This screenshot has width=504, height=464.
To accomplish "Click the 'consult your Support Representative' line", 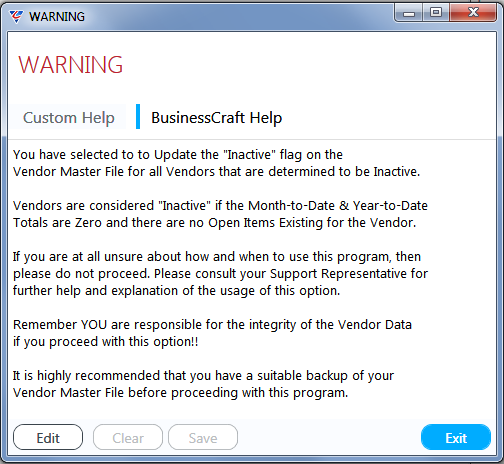I will point(220,274).
